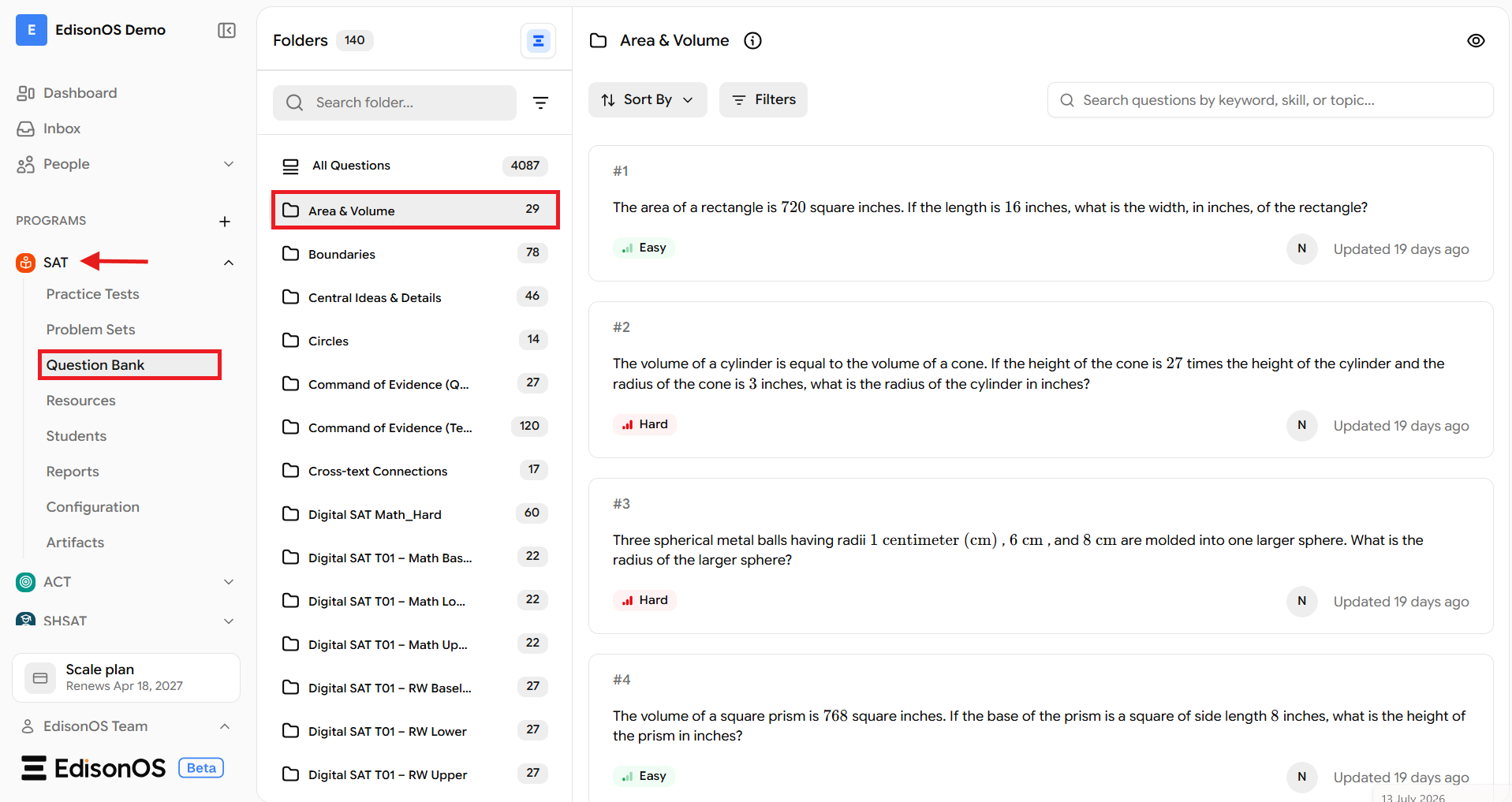Click the Search folder input field

coord(394,103)
